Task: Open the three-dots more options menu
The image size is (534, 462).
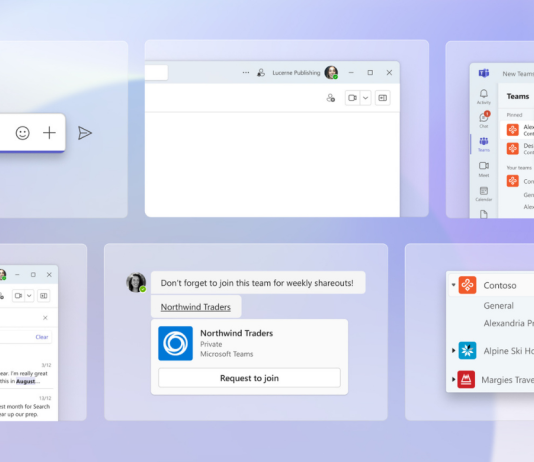Action: coord(246,73)
